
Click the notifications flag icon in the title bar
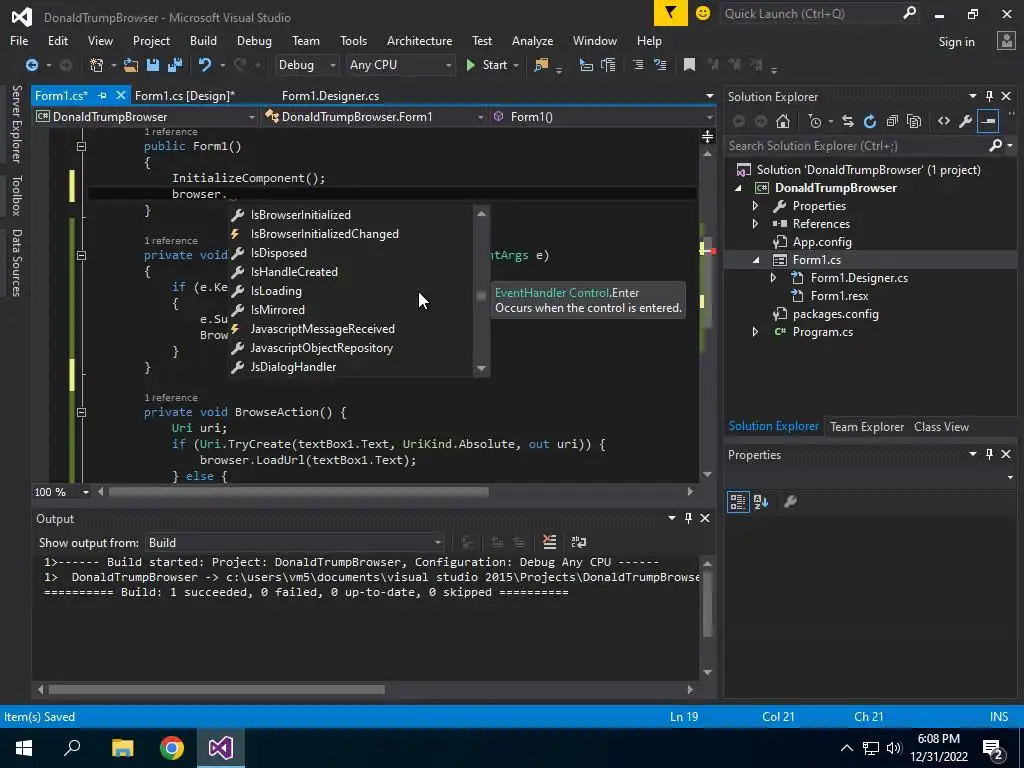671,13
